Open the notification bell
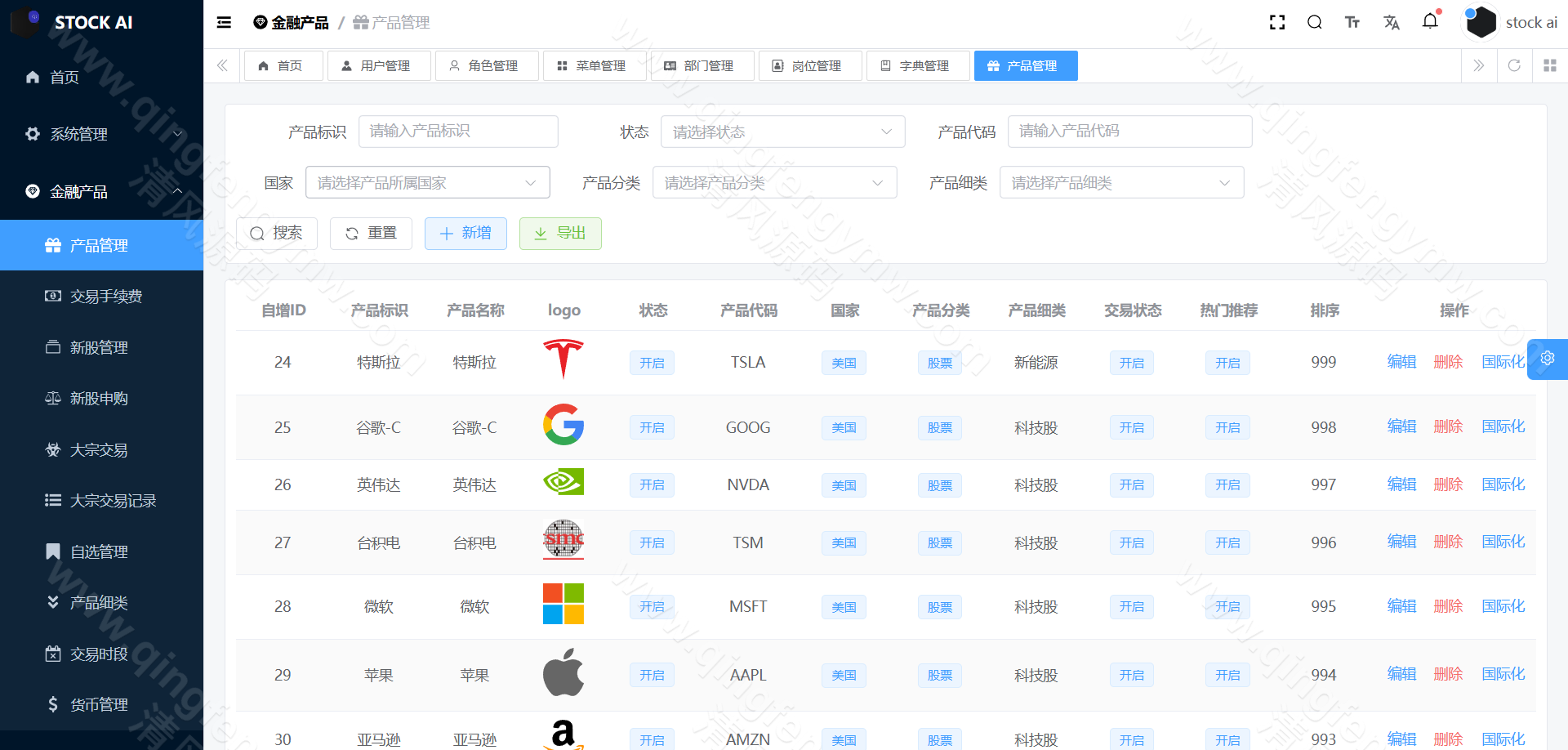 pyautogui.click(x=1430, y=22)
